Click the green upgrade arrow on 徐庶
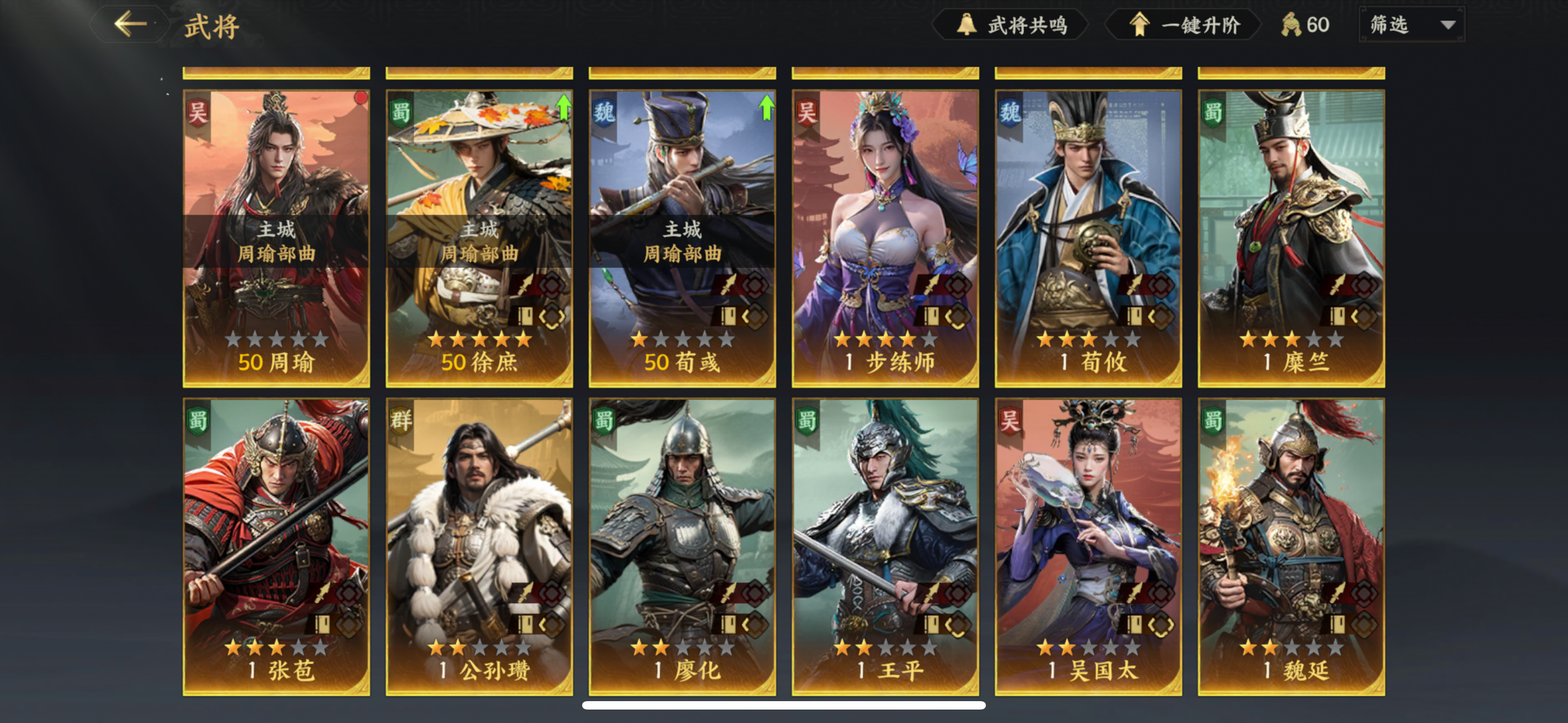The width and height of the screenshot is (1568, 723). (564, 106)
